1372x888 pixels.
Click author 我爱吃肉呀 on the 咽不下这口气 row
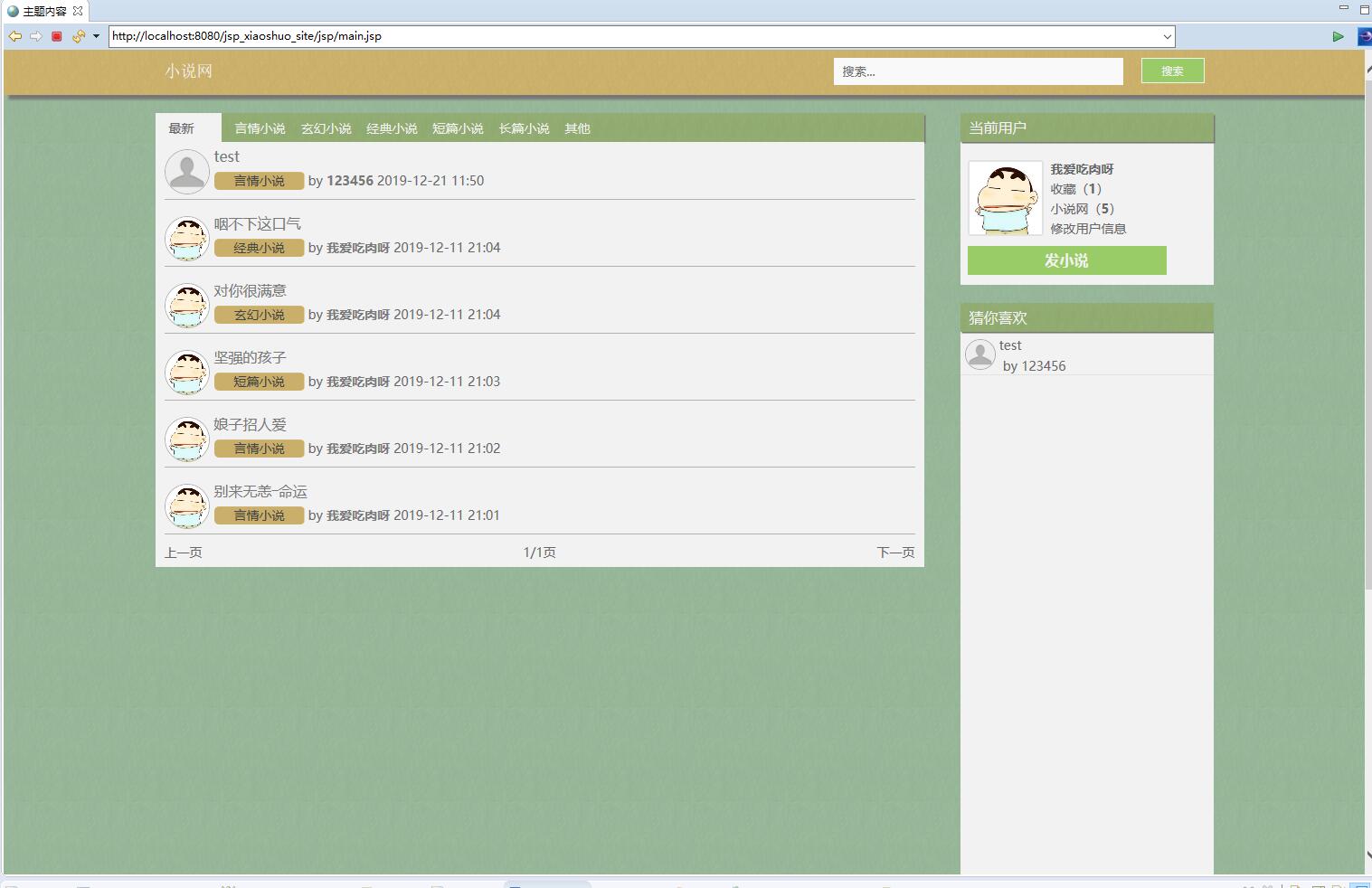pos(358,248)
